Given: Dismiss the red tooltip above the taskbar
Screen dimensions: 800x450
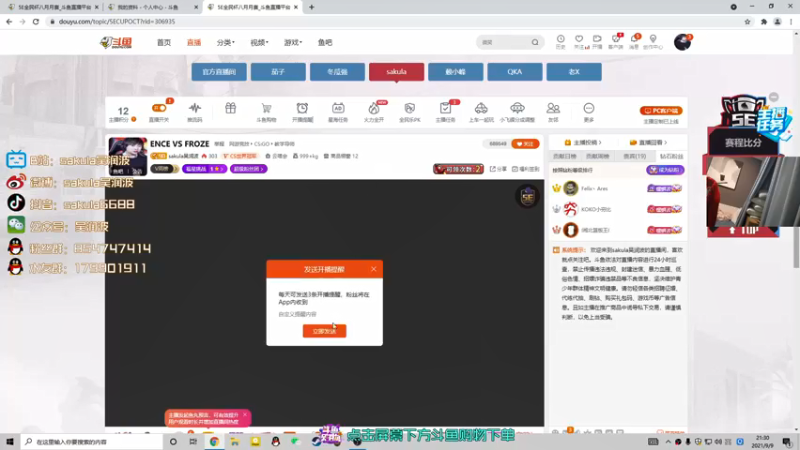Looking at the screenshot, I should pos(245,415).
